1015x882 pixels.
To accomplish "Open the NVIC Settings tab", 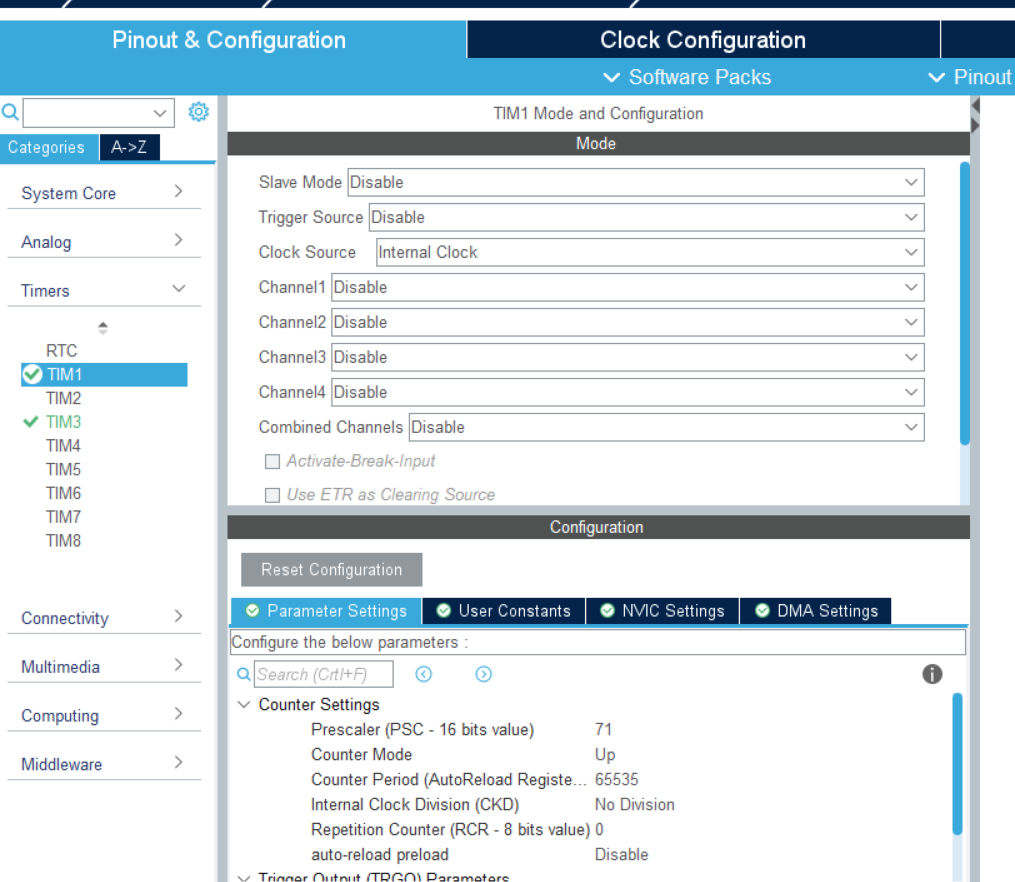I will (x=662, y=611).
